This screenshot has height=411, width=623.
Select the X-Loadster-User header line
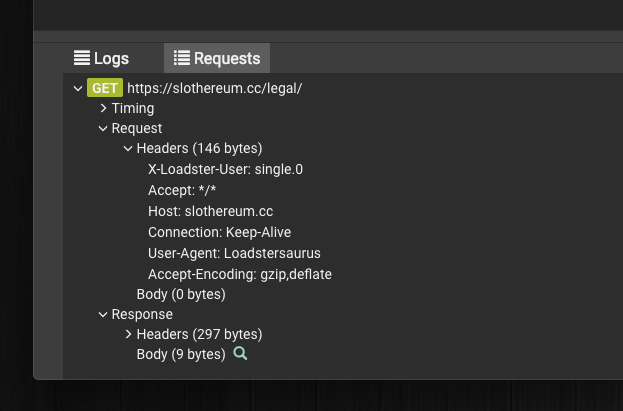click(225, 169)
